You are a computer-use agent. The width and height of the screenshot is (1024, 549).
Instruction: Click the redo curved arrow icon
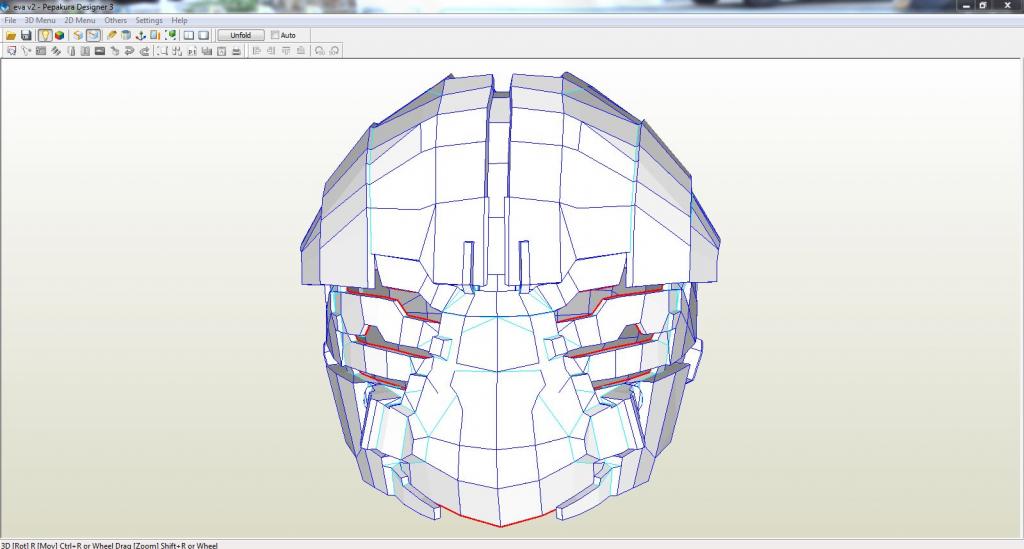pyautogui.click(x=144, y=51)
